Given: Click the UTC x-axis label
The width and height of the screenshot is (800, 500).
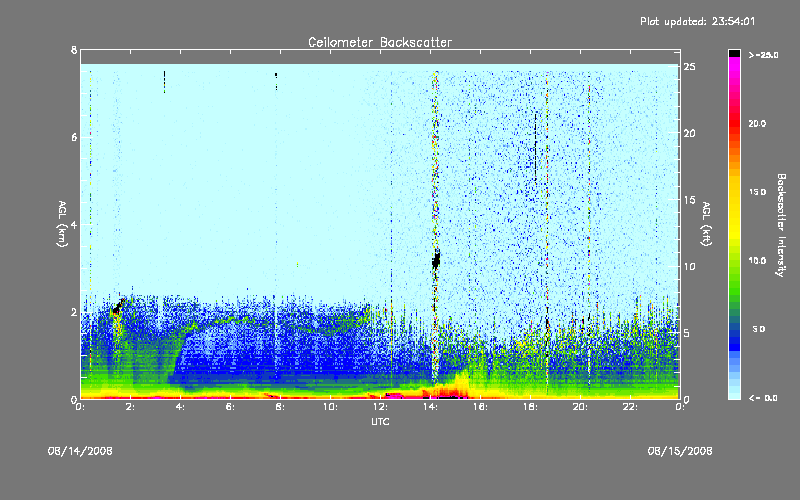Looking at the screenshot, I should point(380,421).
